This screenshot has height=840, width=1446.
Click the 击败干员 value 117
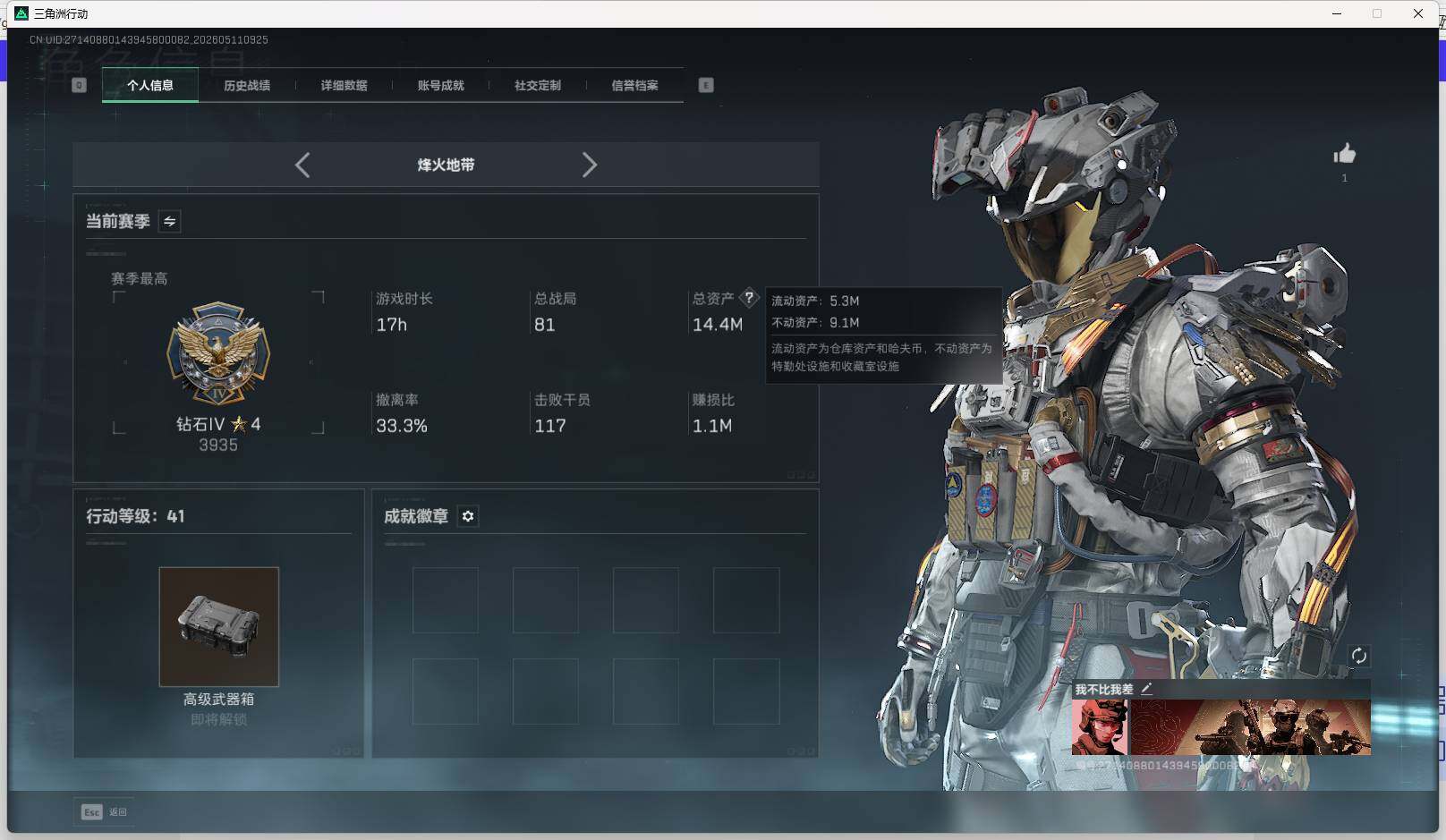coord(550,426)
